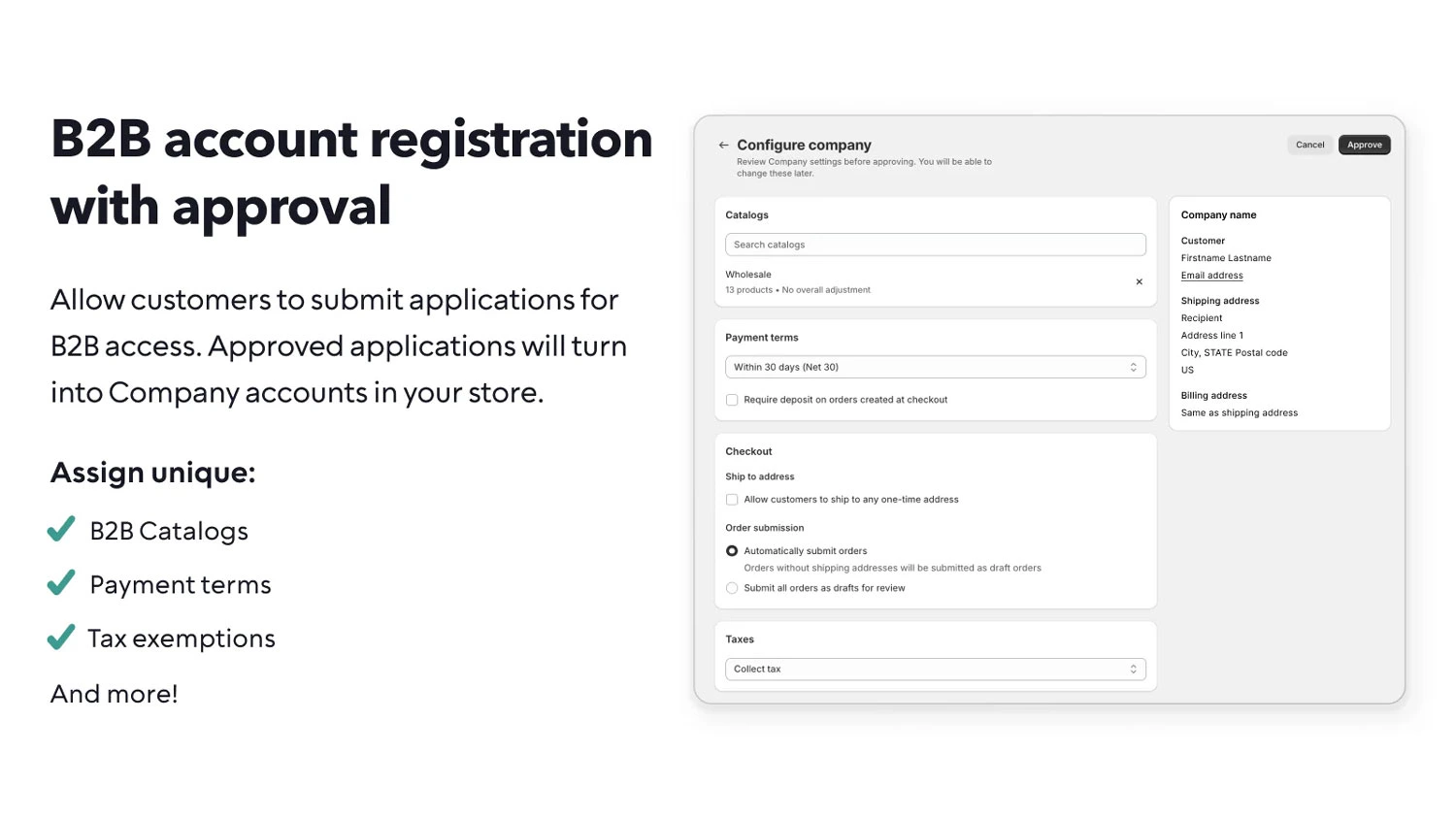Image resolution: width=1456 pixels, height=819 pixels.
Task: Click the Configure company page title
Action: pos(804,145)
